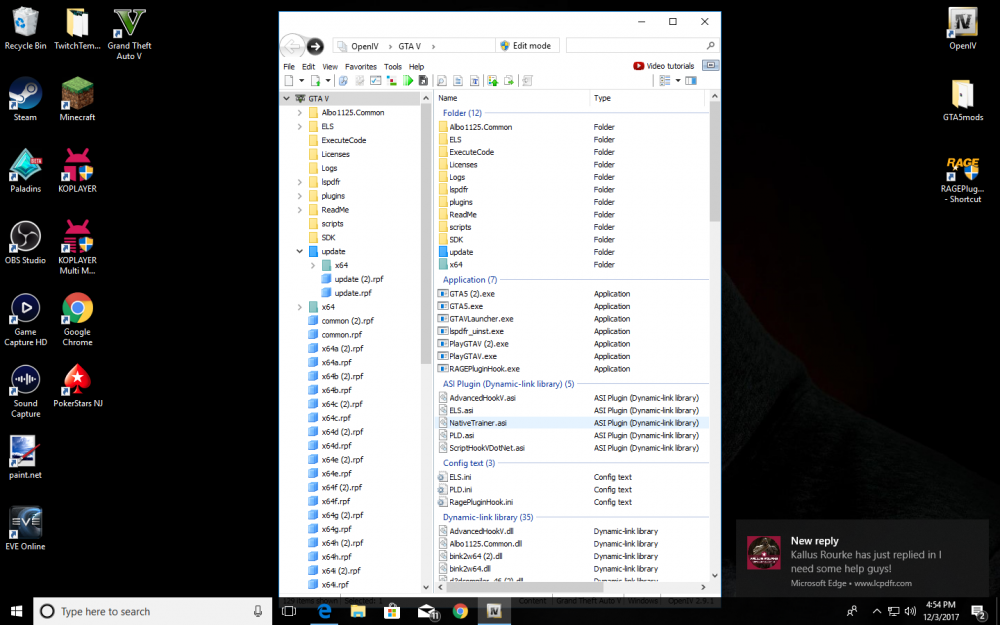Select the scripts folder in the tree
Screen dimensions: 1000x625
(332, 224)
